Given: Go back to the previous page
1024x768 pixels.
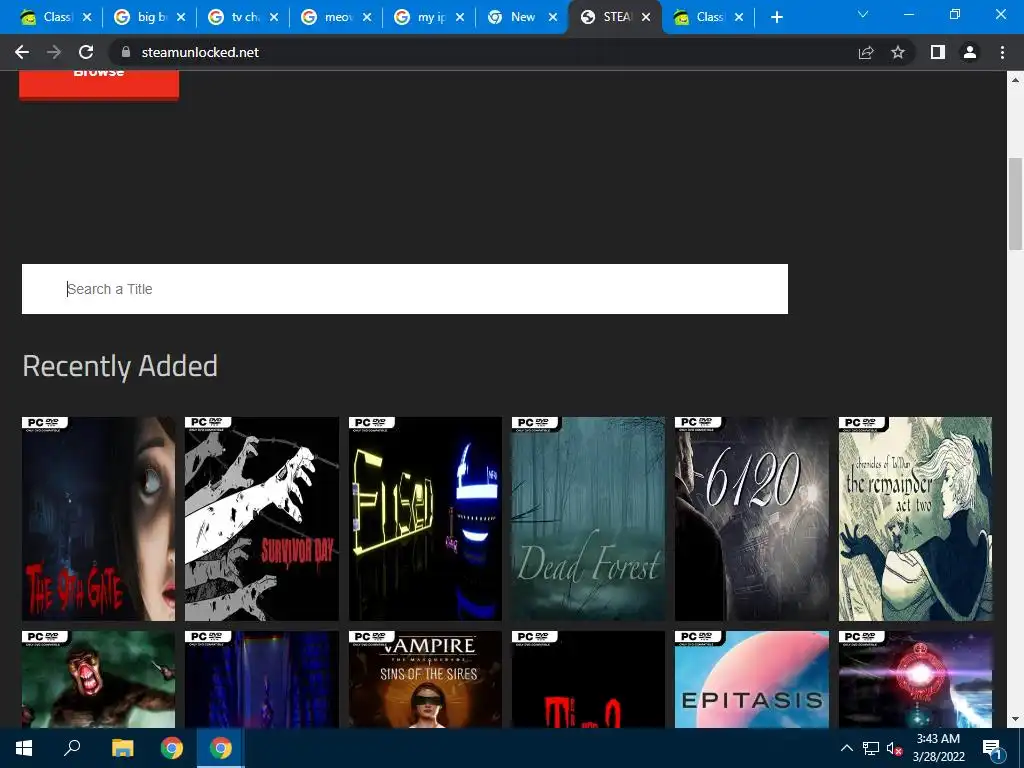Looking at the screenshot, I should click(x=22, y=52).
